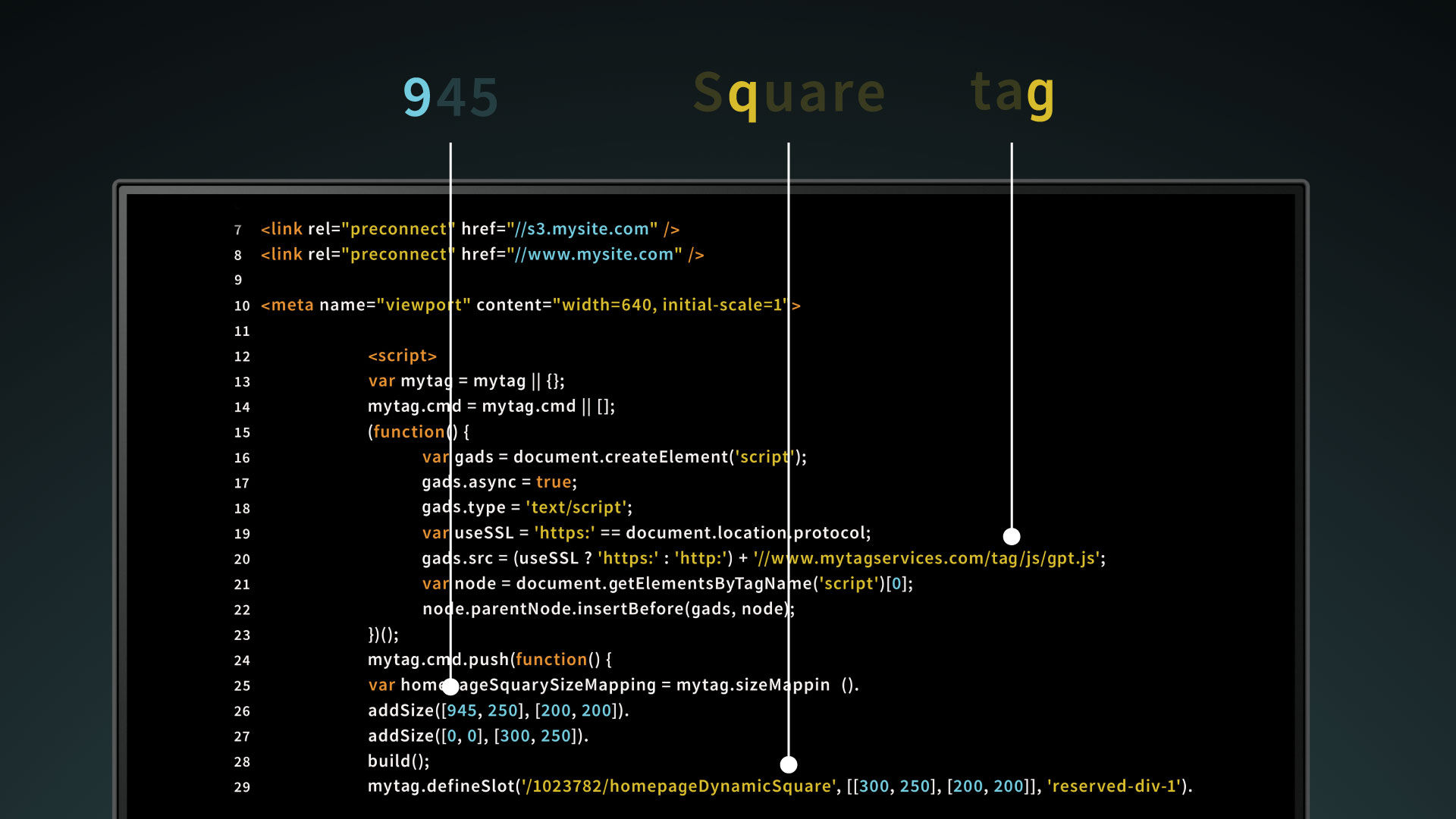Click the 945 value inside addSize
This screenshot has height=819, width=1456.
click(x=462, y=711)
